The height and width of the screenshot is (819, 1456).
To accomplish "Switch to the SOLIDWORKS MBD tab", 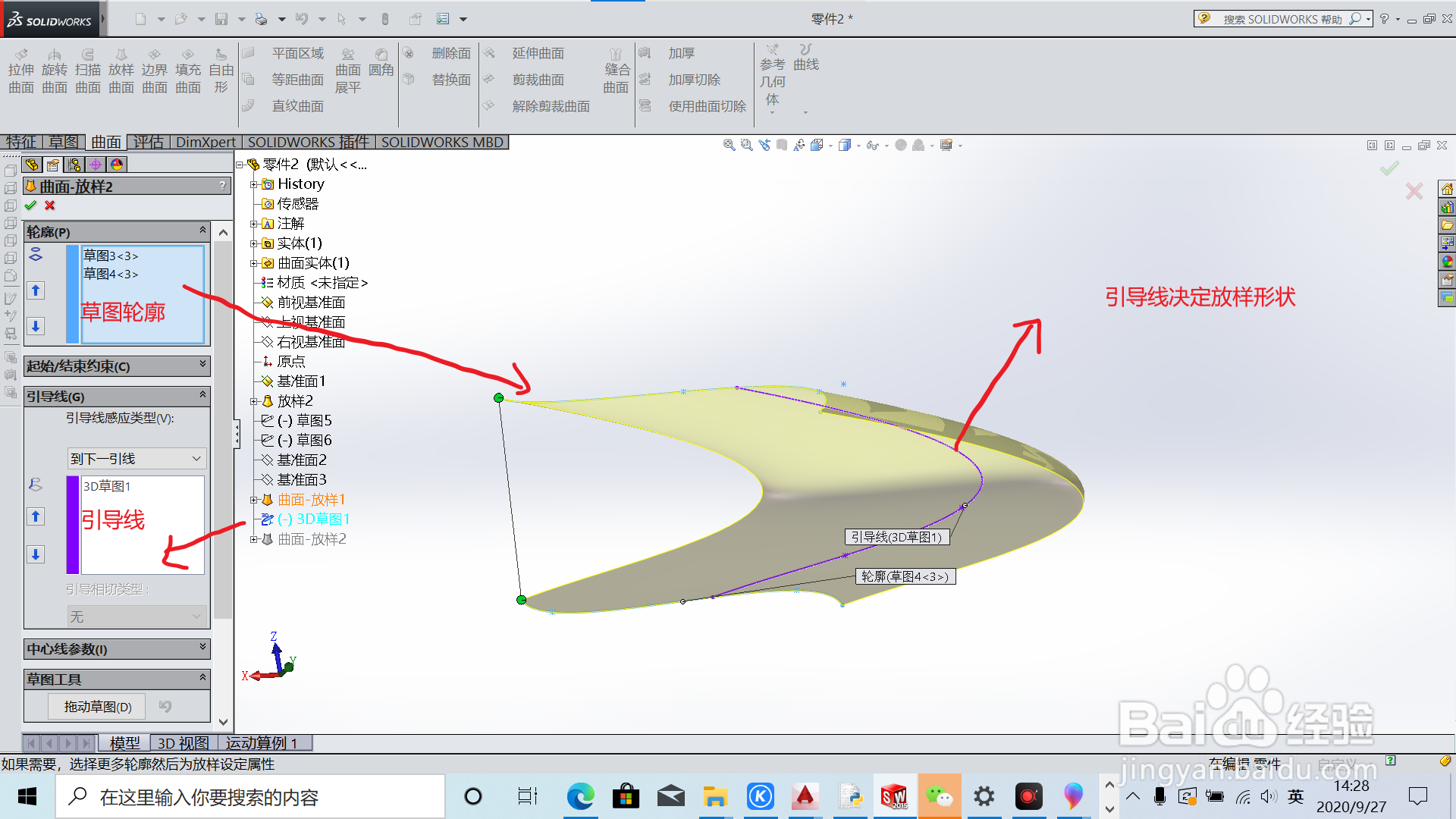I will point(442,142).
